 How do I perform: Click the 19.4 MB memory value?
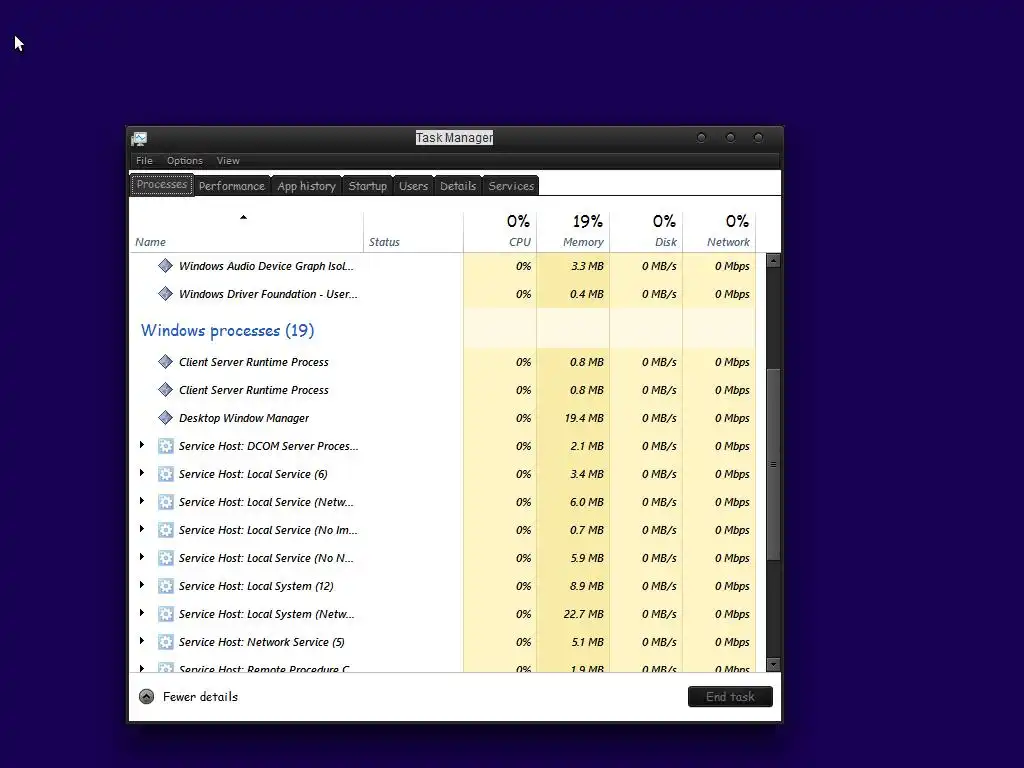[584, 418]
